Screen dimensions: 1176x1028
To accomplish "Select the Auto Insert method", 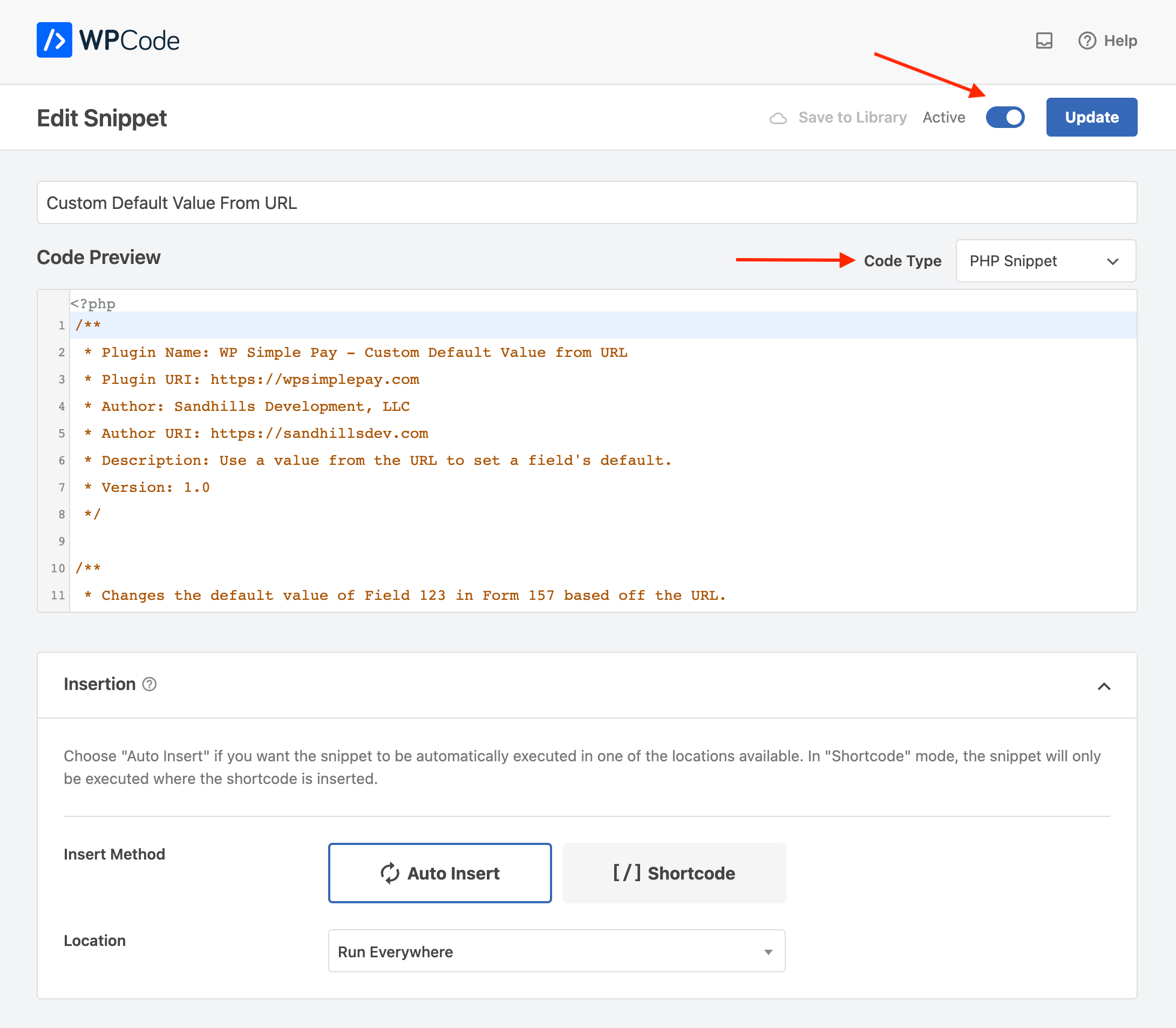I will click(x=440, y=873).
